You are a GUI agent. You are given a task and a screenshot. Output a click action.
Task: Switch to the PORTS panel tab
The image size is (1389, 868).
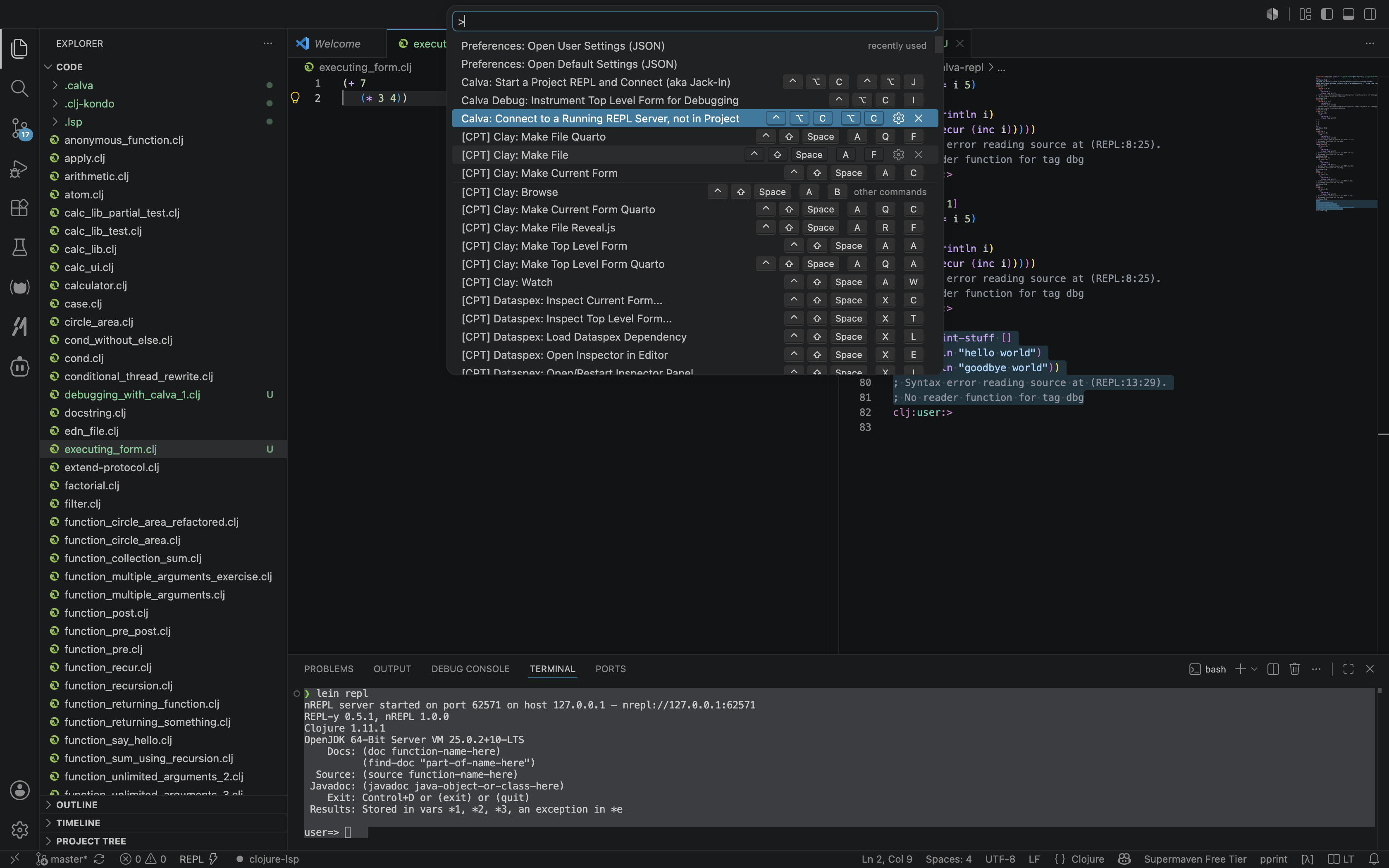click(x=611, y=669)
